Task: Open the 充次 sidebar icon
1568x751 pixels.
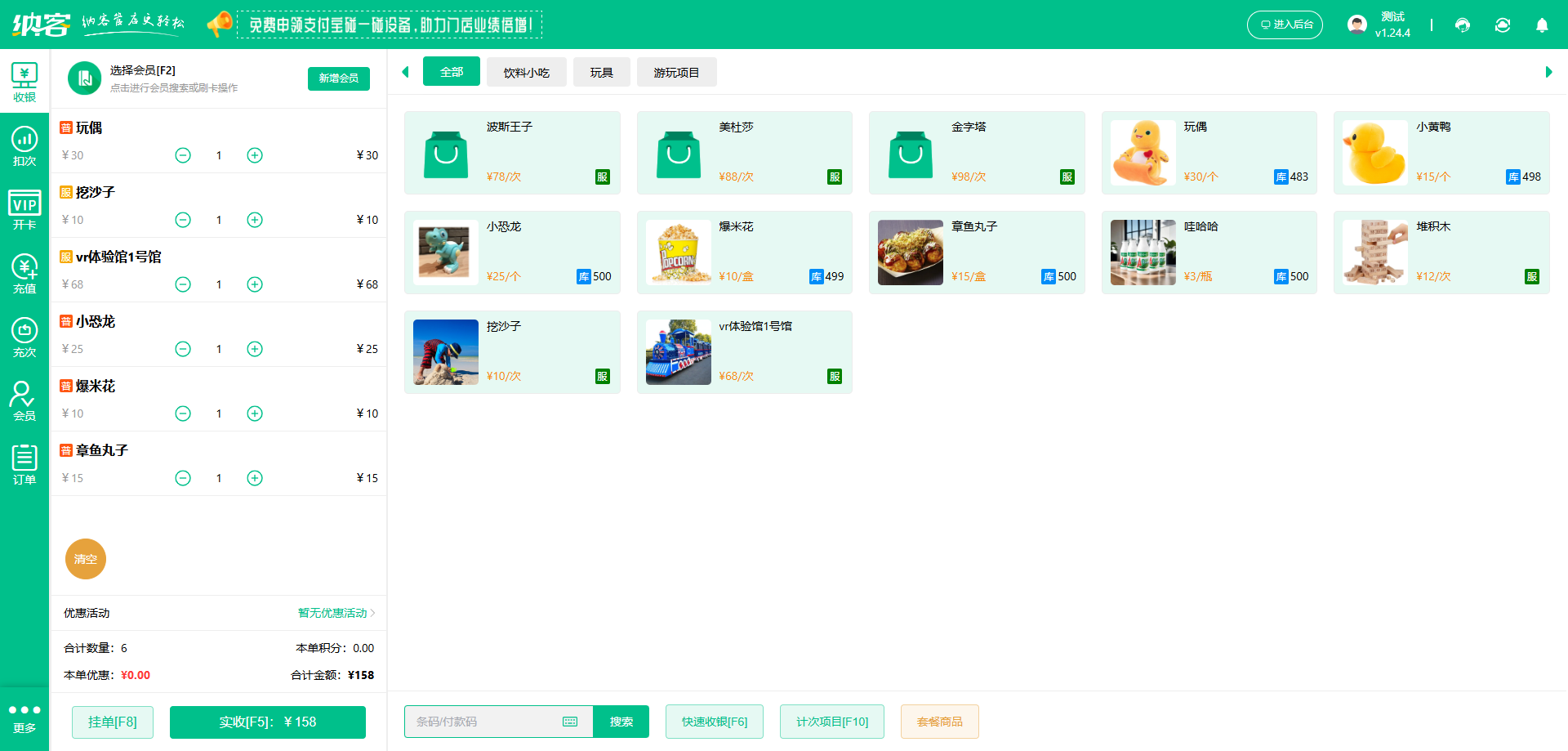Action: coord(24,338)
